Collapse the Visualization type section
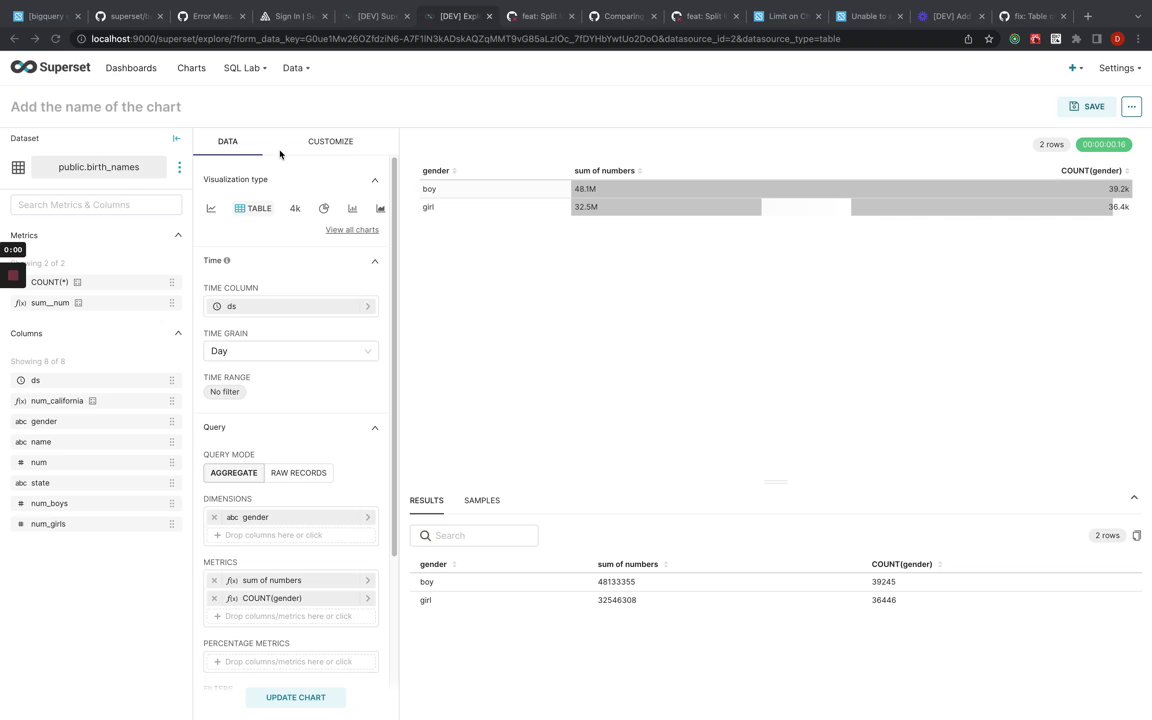The width and height of the screenshot is (1152, 720). (x=375, y=180)
